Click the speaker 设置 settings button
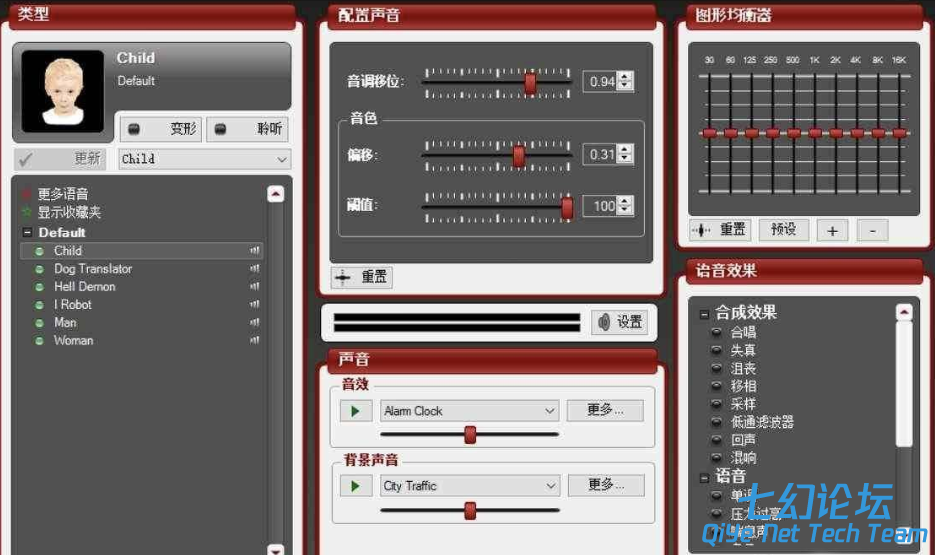 tap(620, 322)
